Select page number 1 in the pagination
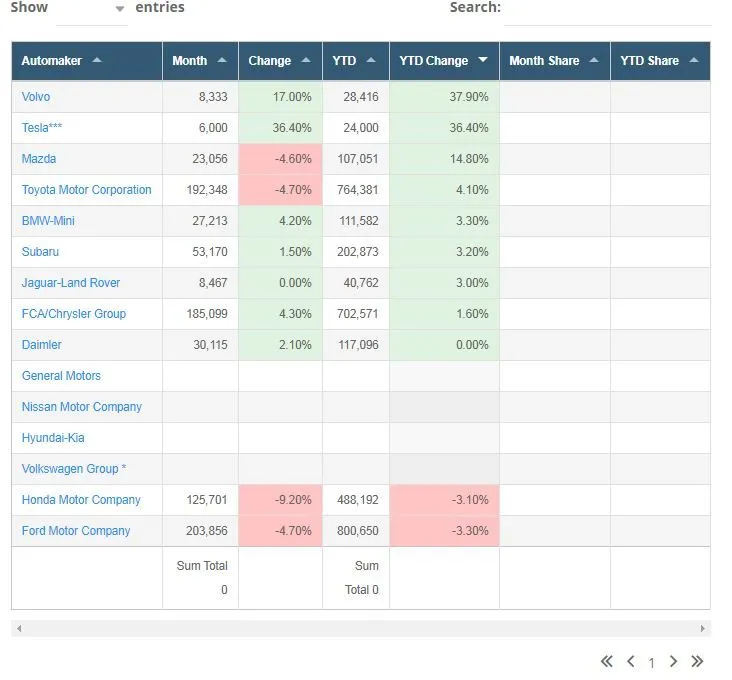Viewport: 732px width, 680px height. pos(652,663)
